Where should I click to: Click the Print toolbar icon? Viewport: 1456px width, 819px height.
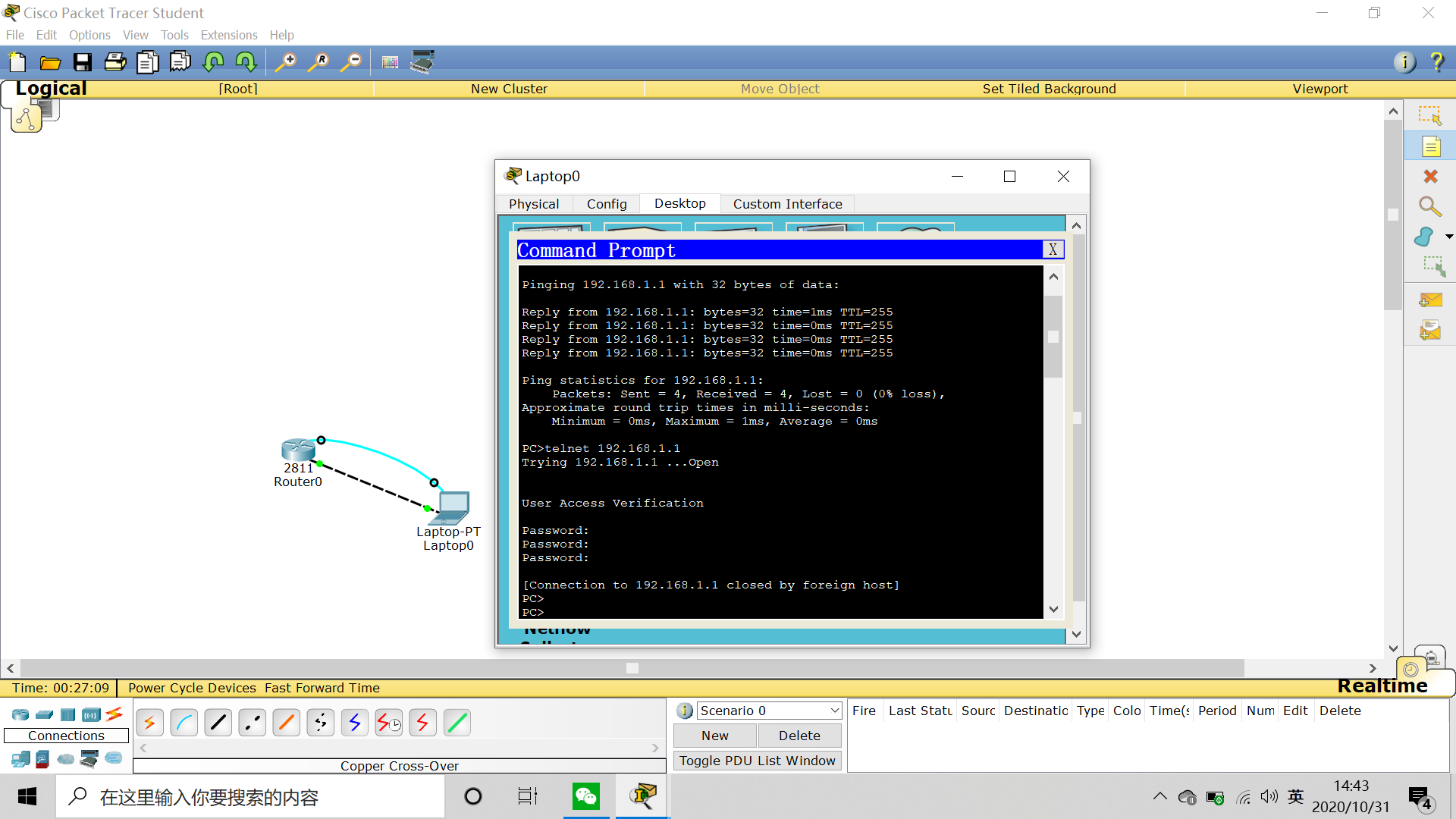coord(115,62)
